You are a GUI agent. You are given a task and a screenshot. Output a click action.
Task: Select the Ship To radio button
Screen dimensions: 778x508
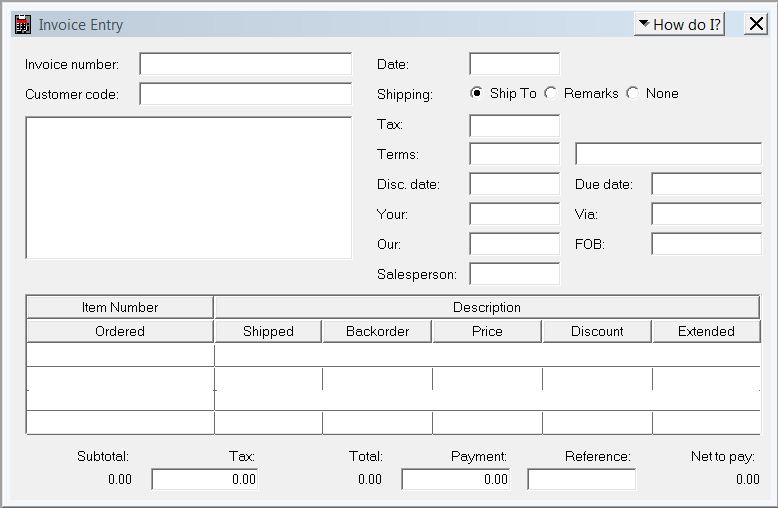477,93
